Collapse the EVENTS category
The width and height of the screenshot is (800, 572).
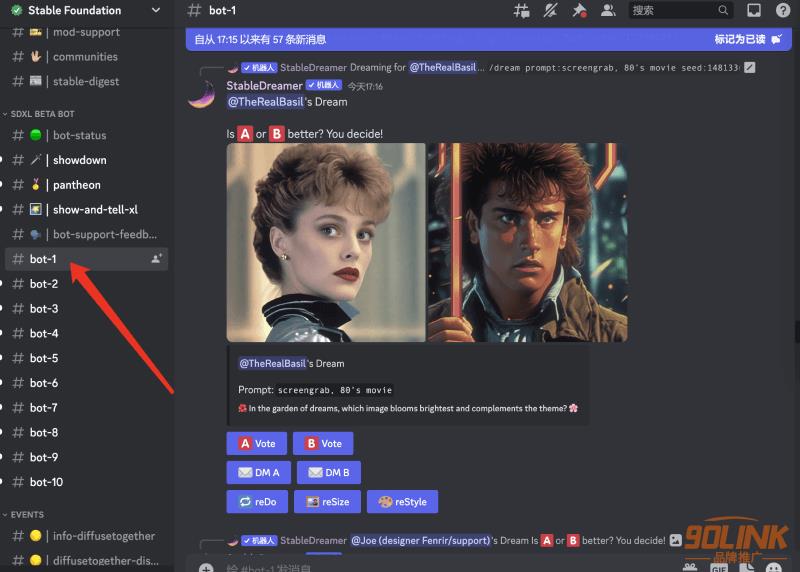point(23,515)
